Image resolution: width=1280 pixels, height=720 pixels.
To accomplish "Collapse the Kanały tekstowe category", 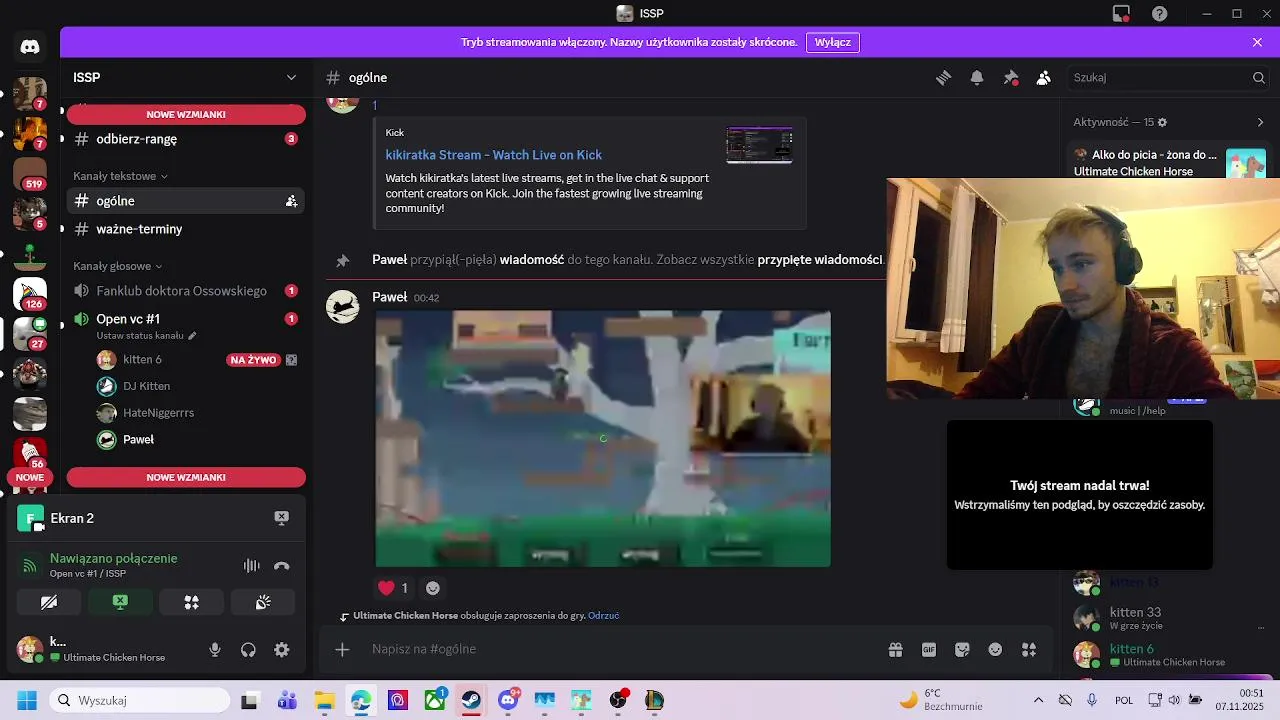I will (x=120, y=176).
